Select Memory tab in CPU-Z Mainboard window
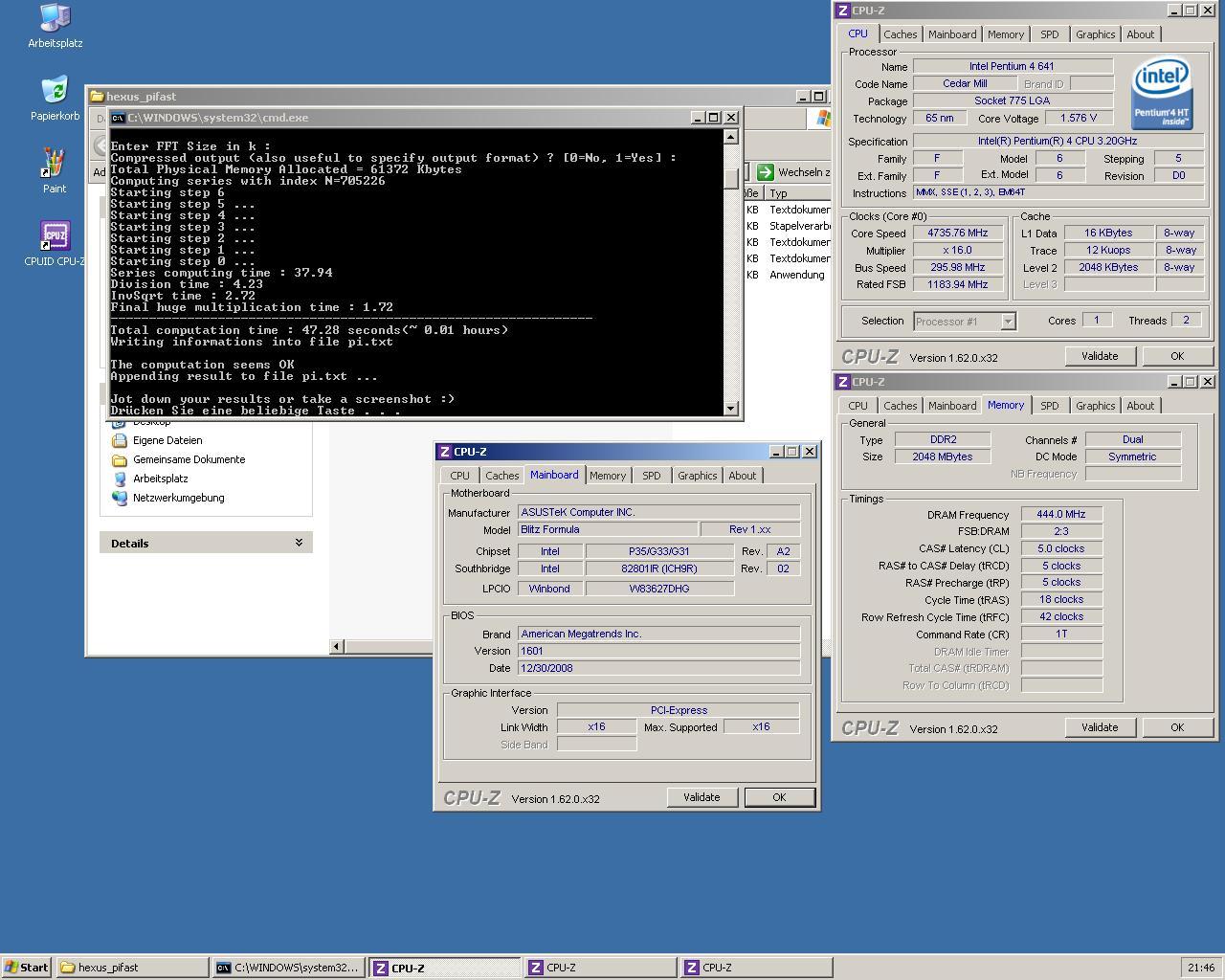 point(607,476)
